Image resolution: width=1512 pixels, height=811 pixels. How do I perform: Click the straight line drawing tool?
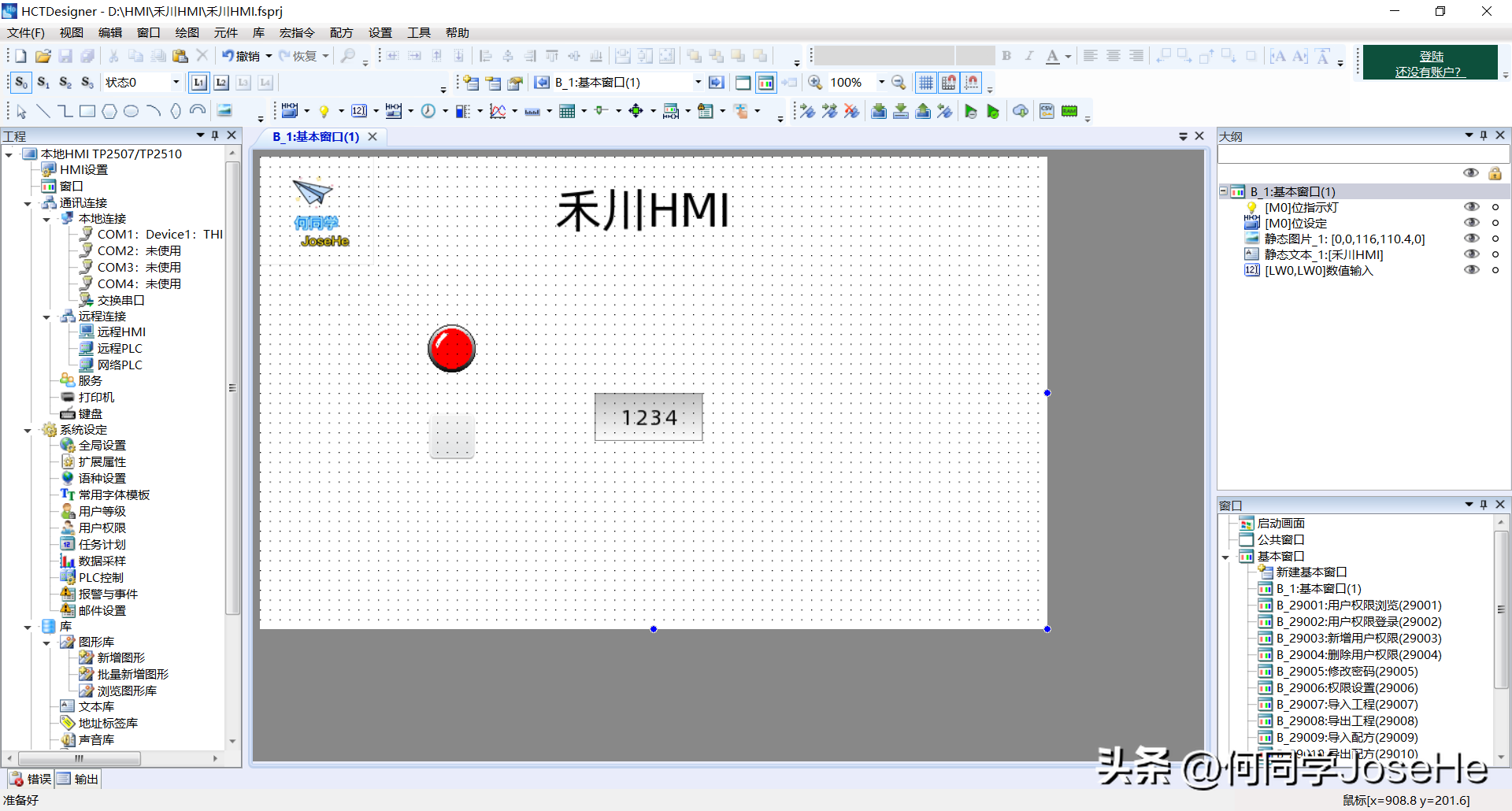pos(43,111)
